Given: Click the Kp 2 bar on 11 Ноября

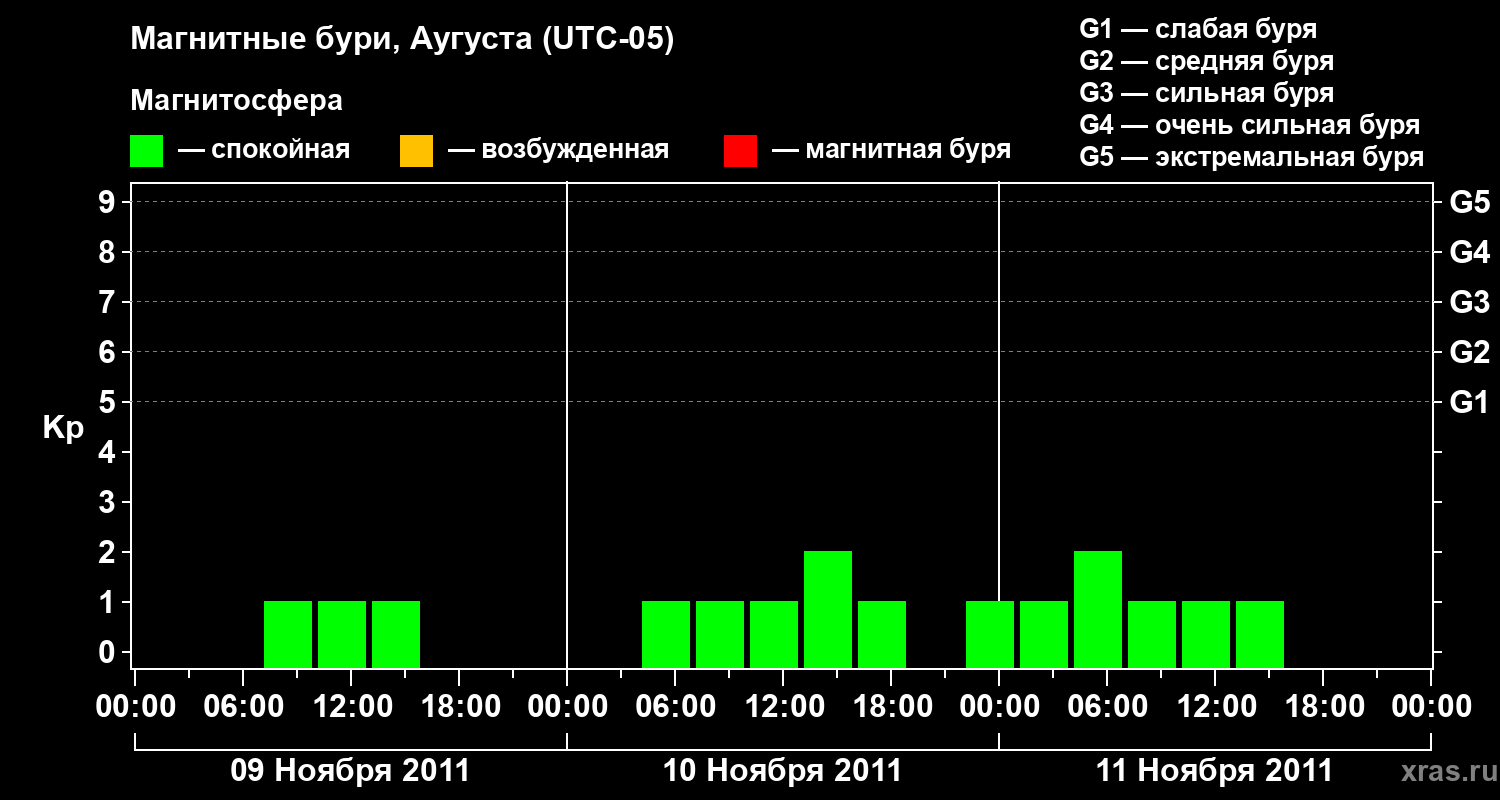Looking at the screenshot, I should click(x=1098, y=609).
